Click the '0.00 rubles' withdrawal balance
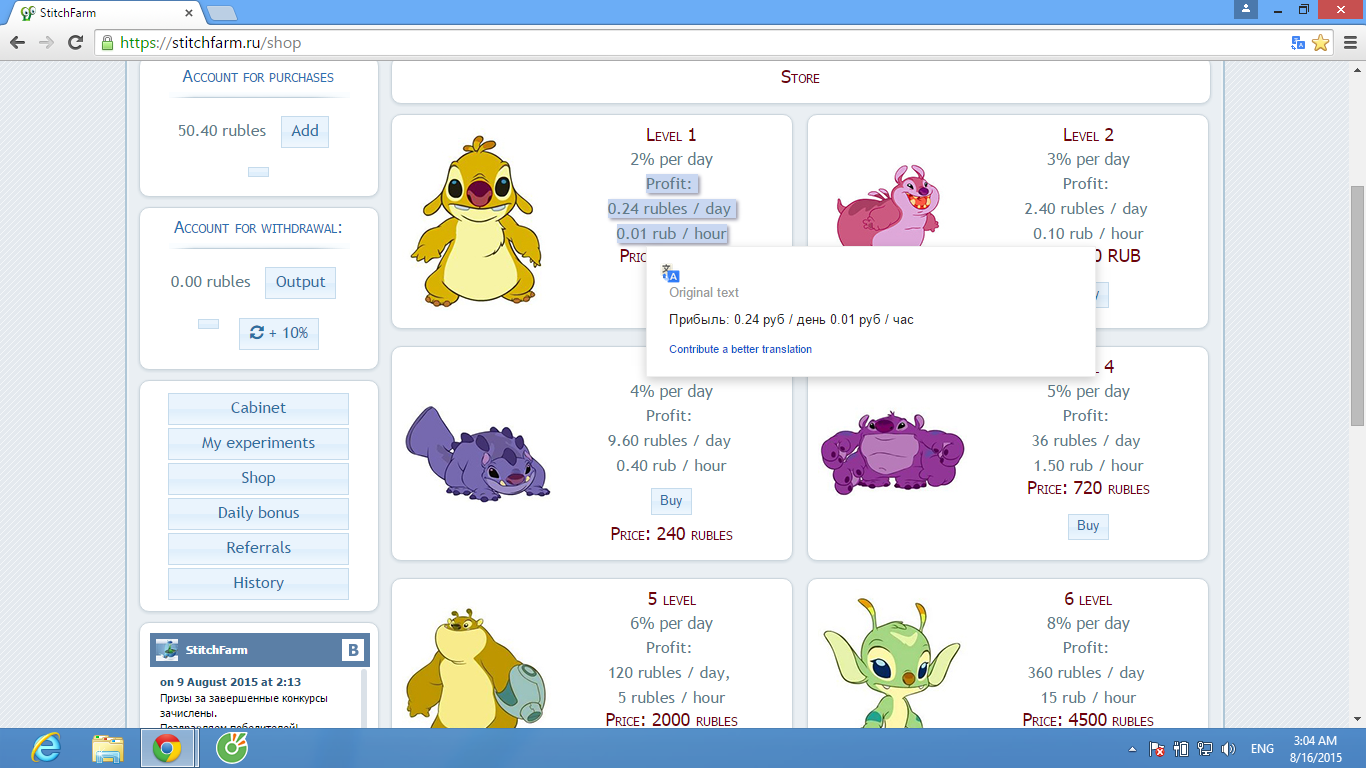 [x=211, y=282]
